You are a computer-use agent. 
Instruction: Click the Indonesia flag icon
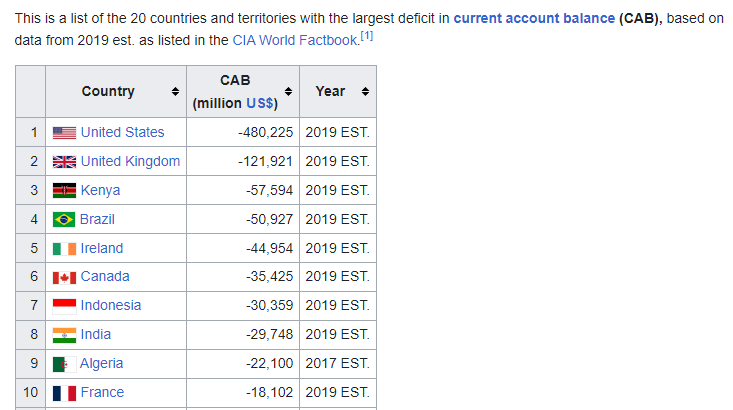click(64, 306)
